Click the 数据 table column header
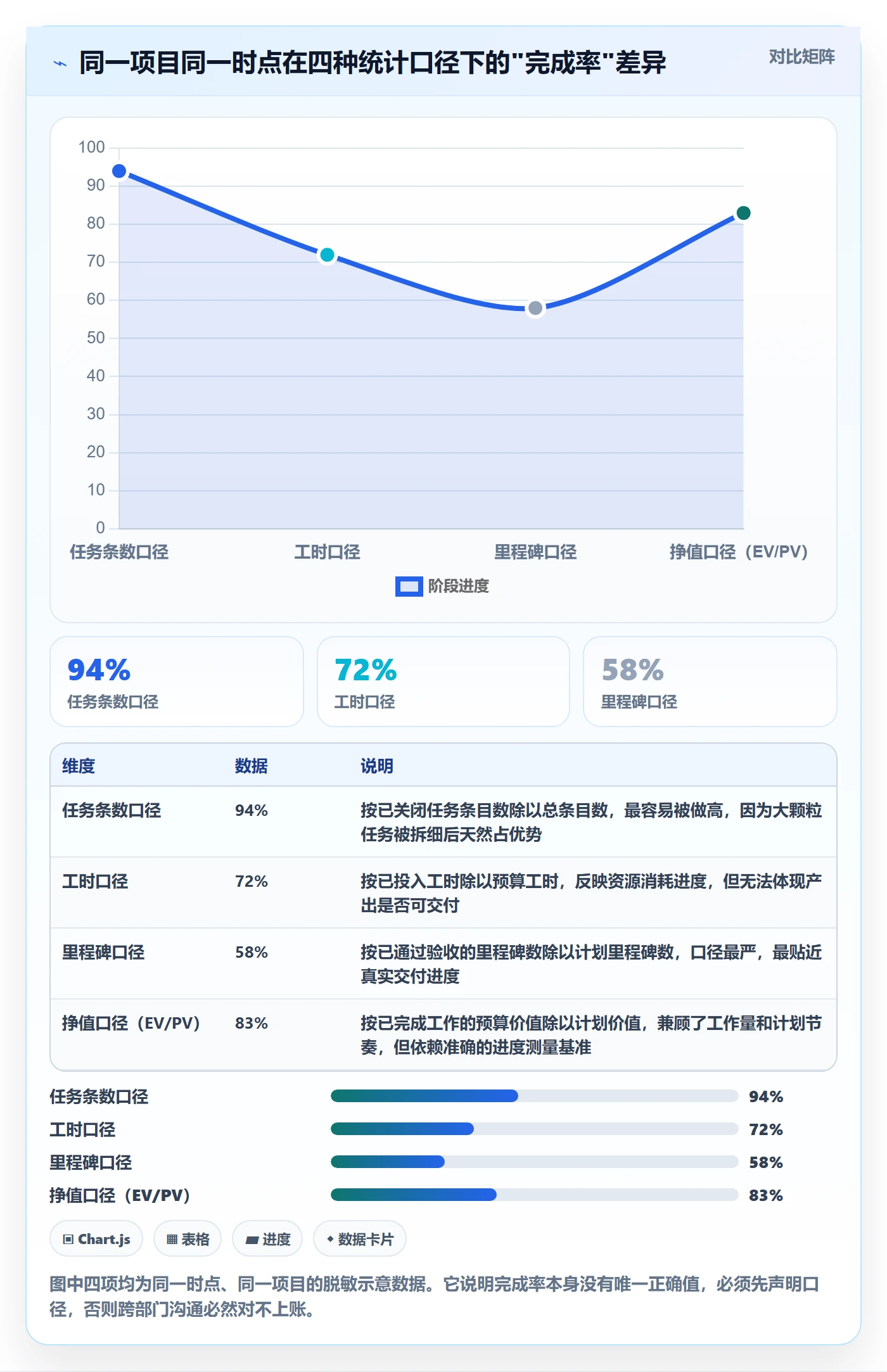 [252, 766]
